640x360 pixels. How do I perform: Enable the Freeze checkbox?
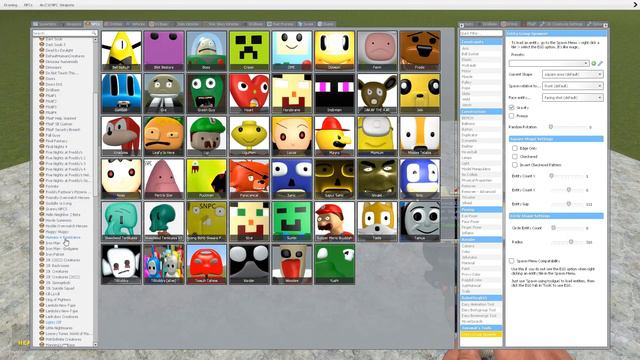click(x=511, y=116)
